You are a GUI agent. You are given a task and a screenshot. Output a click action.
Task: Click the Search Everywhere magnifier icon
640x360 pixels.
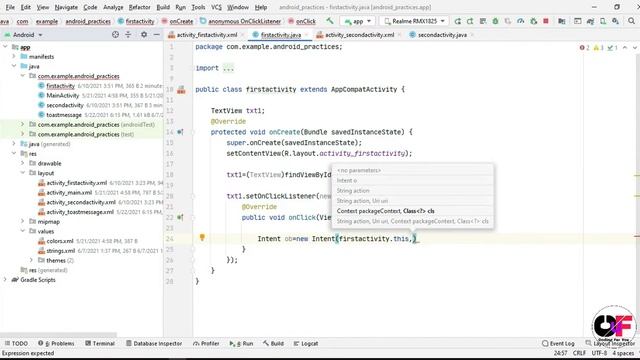coord(631,21)
